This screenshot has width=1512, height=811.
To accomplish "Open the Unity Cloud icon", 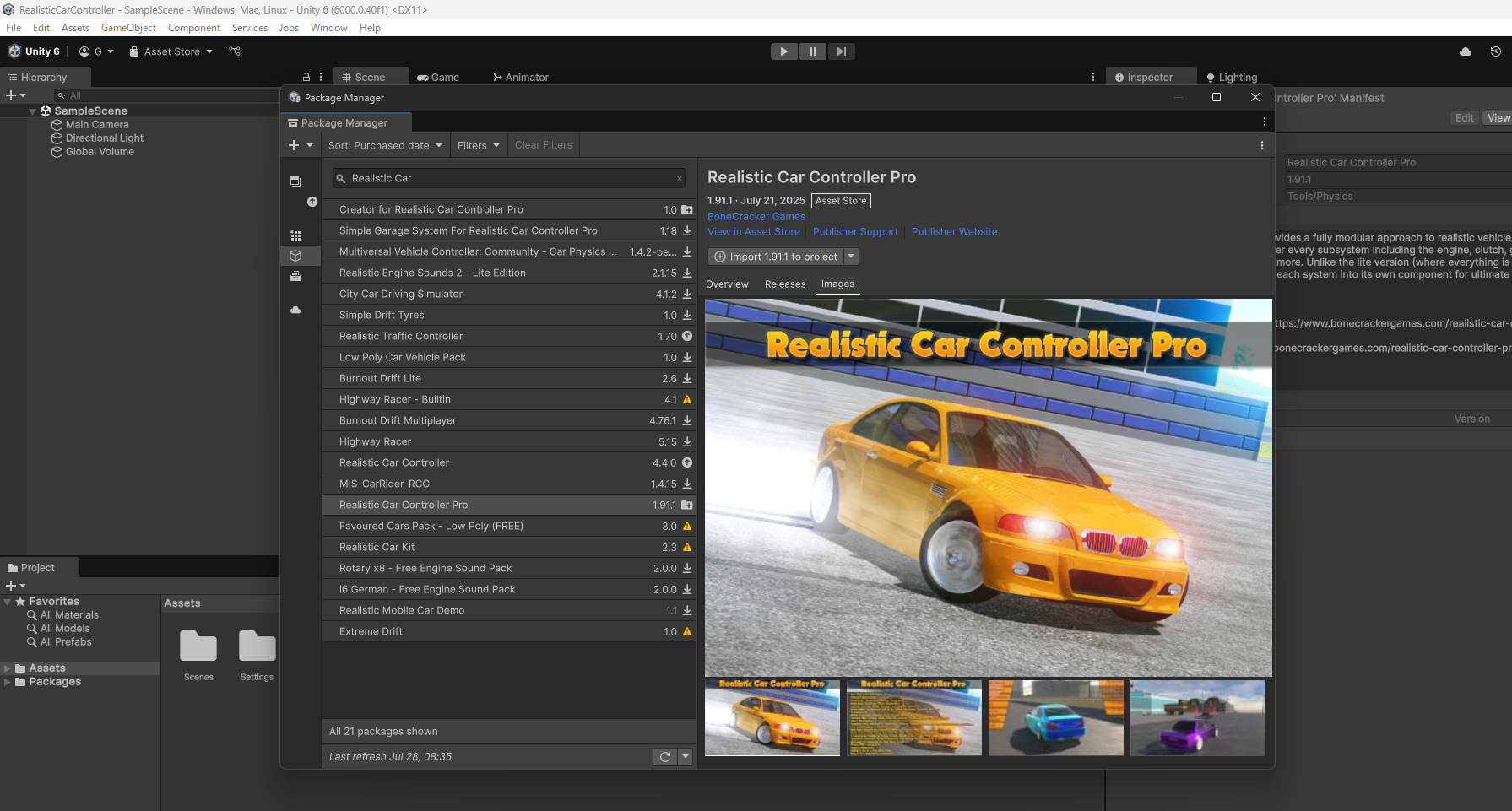I will (1466, 51).
